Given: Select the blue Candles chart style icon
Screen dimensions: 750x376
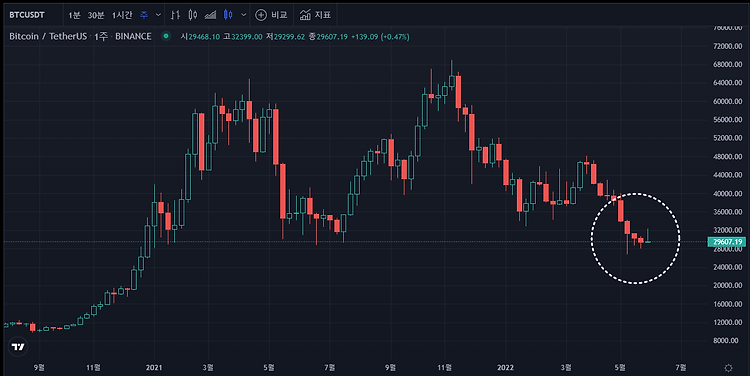Looking at the screenshot, I should click(228, 15).
